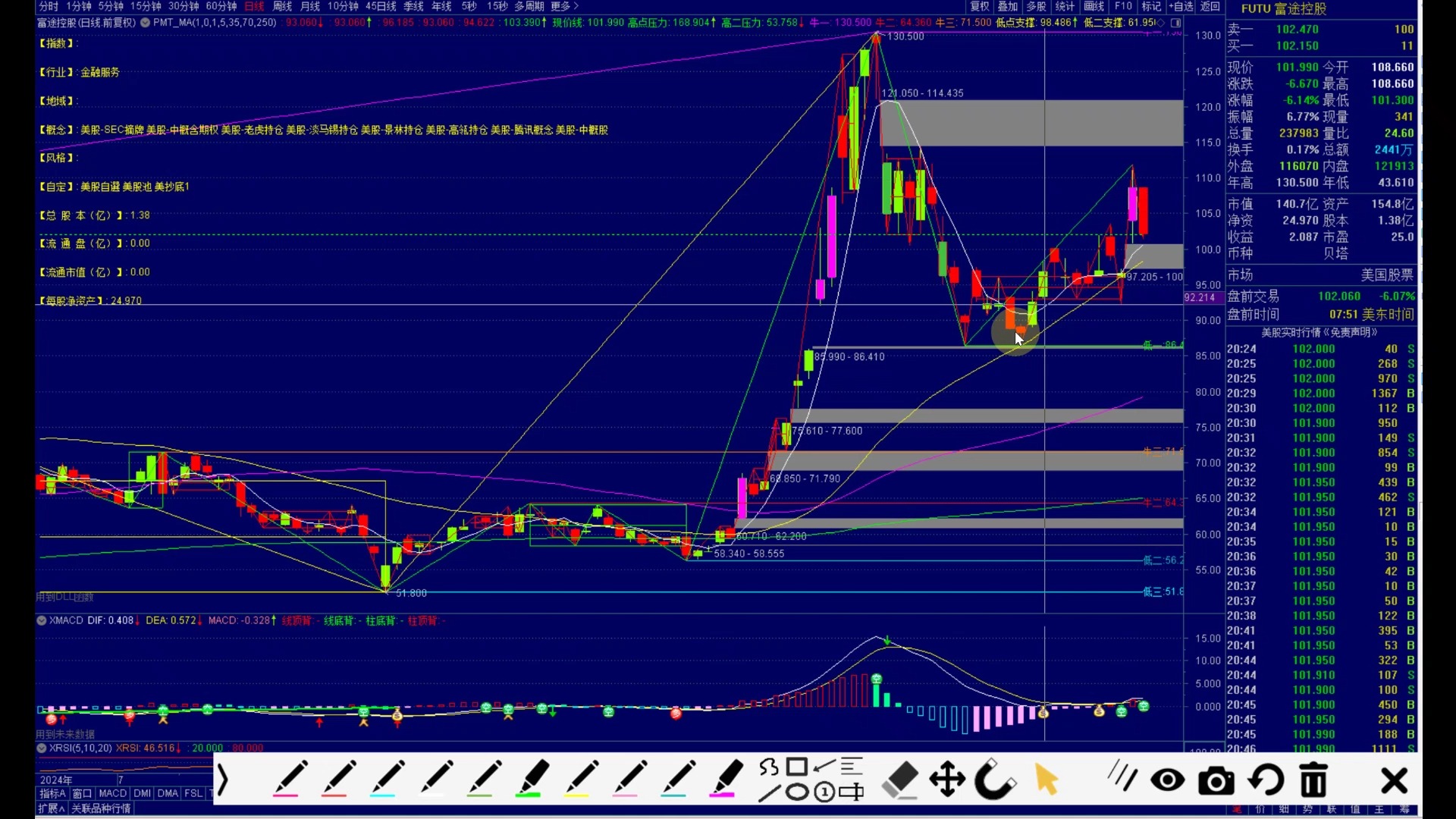The width and height of the screenshot is (1456, 819).
Task: Switch to orange cursor pointer tool
Action: [1046, 780]
